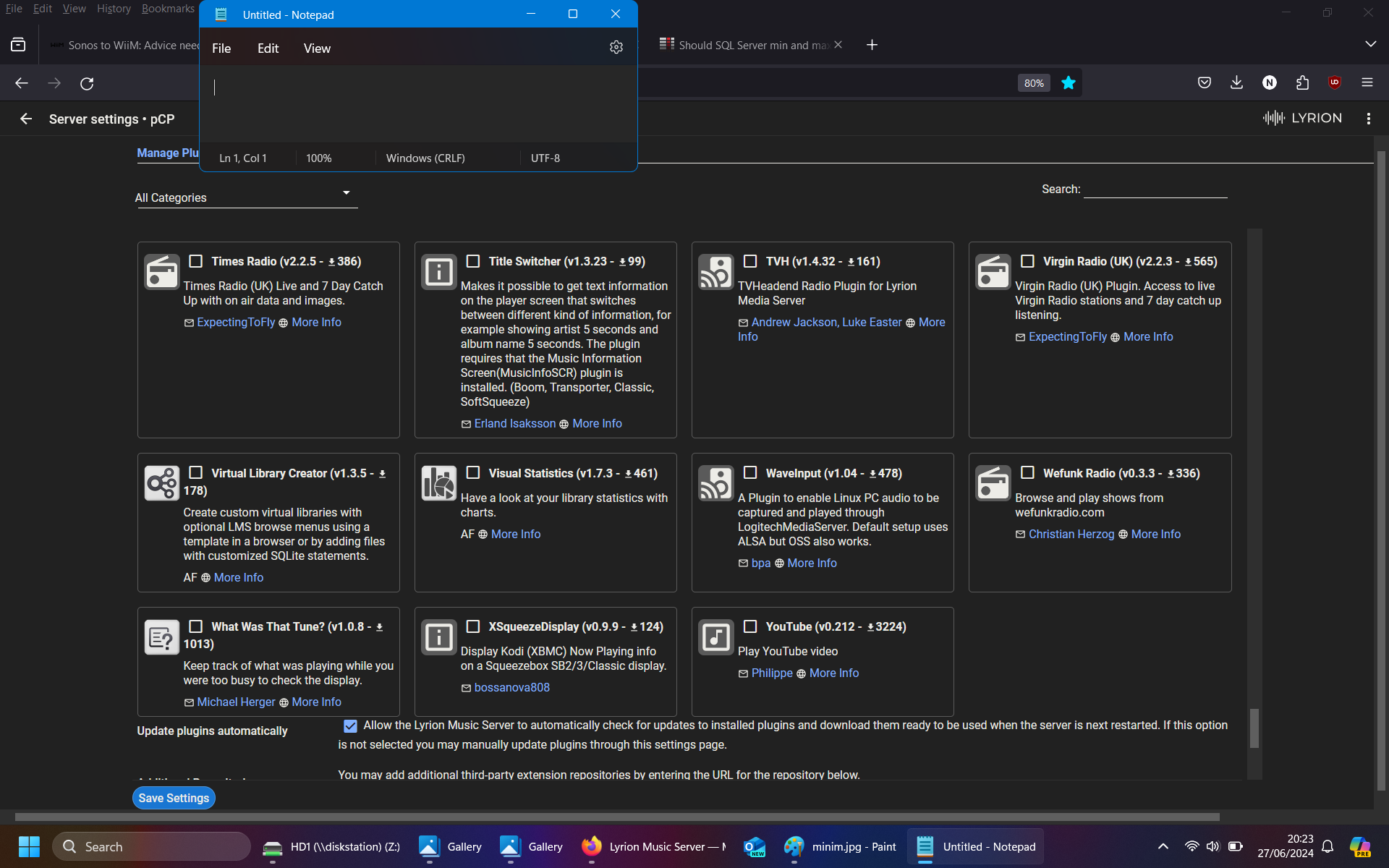Click the plugin list vertical scrollbar thumb
The image size is (1389, 868).
(1254, 727)
